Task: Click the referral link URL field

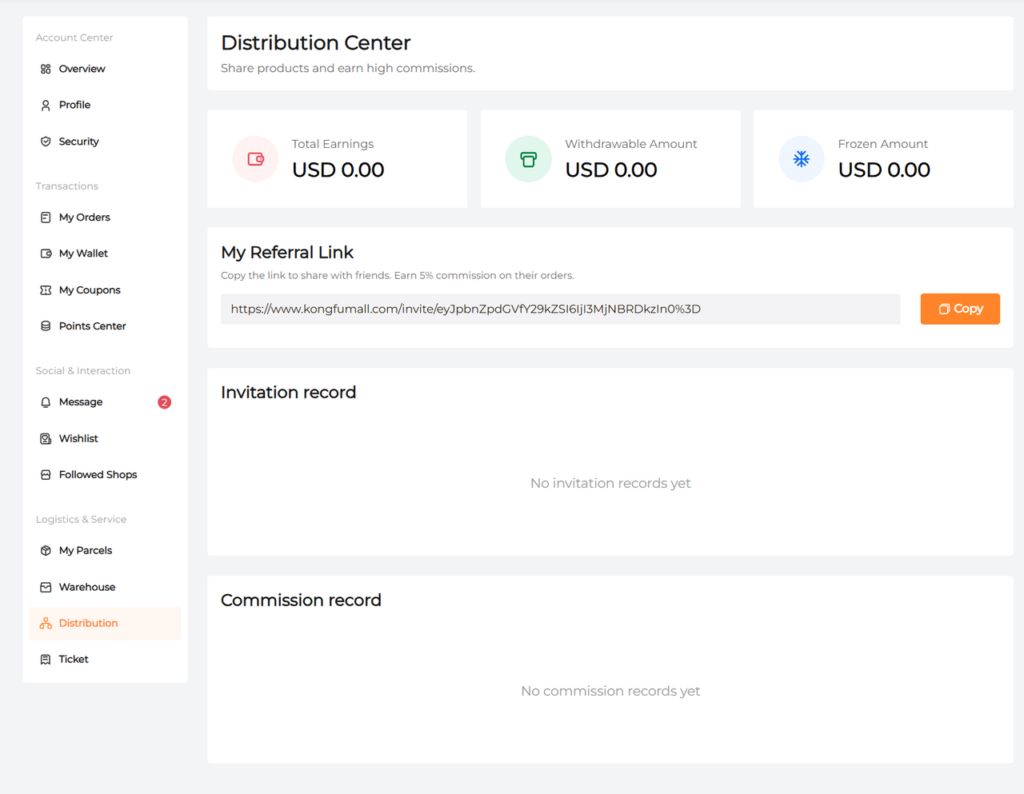Action: (560, 309)
